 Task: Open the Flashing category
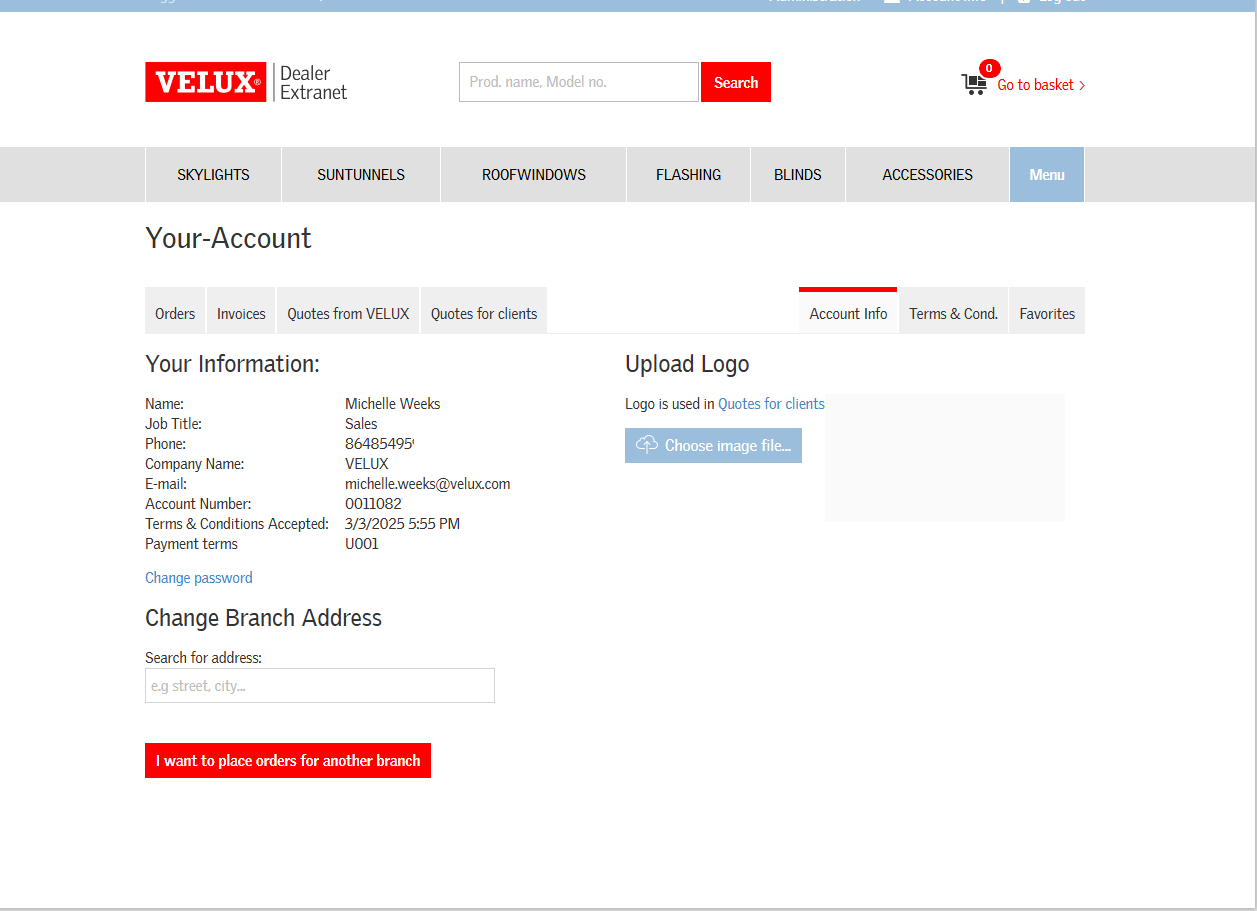pyautogui.click(x=688, y=175)
